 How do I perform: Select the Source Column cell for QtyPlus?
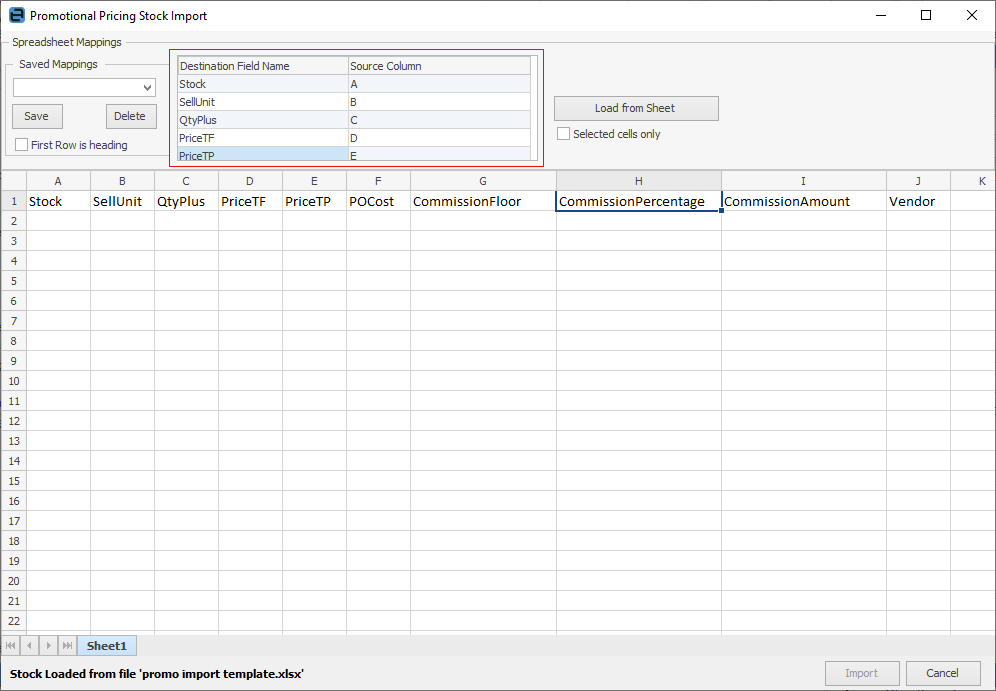click(x=439, y=120)
